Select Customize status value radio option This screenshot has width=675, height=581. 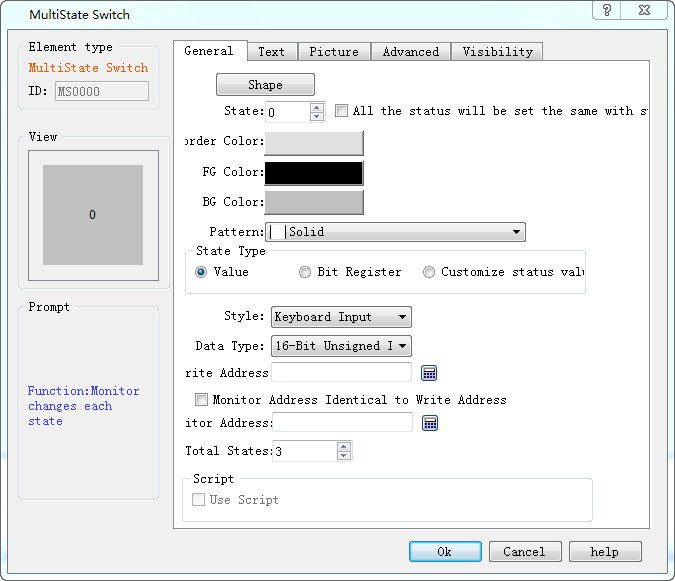point(429,272)
